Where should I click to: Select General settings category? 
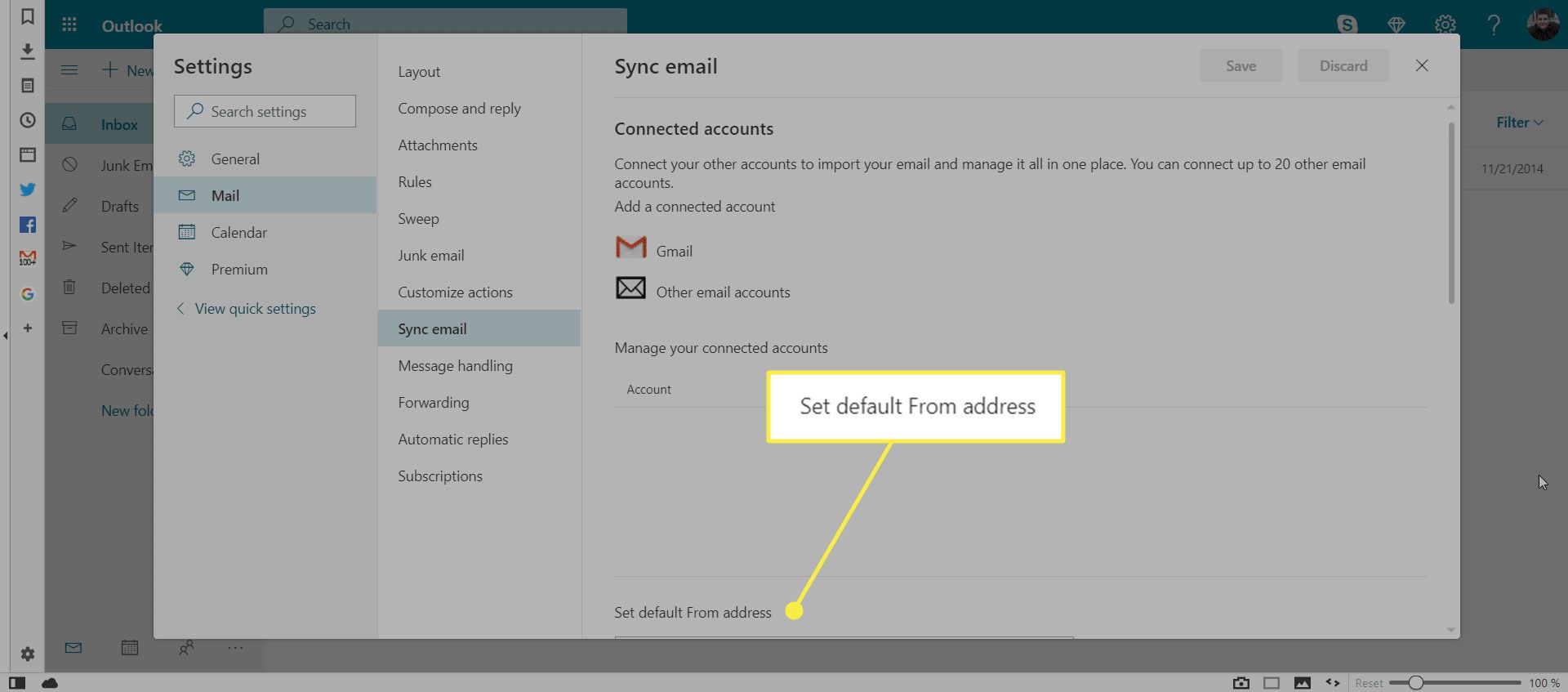265,159
